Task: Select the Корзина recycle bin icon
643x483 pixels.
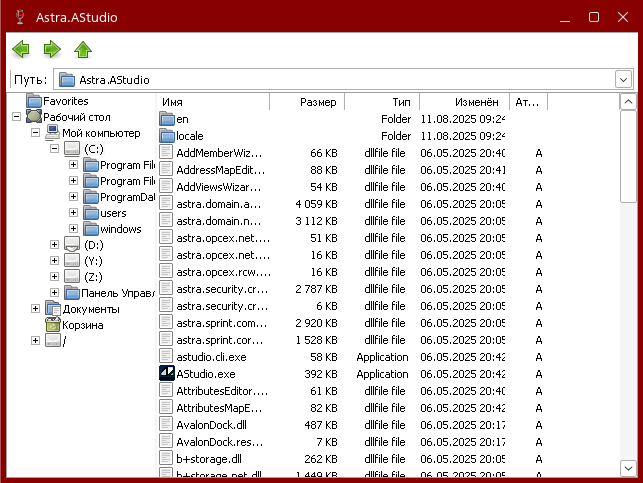Action: click(x=52, y=324)
